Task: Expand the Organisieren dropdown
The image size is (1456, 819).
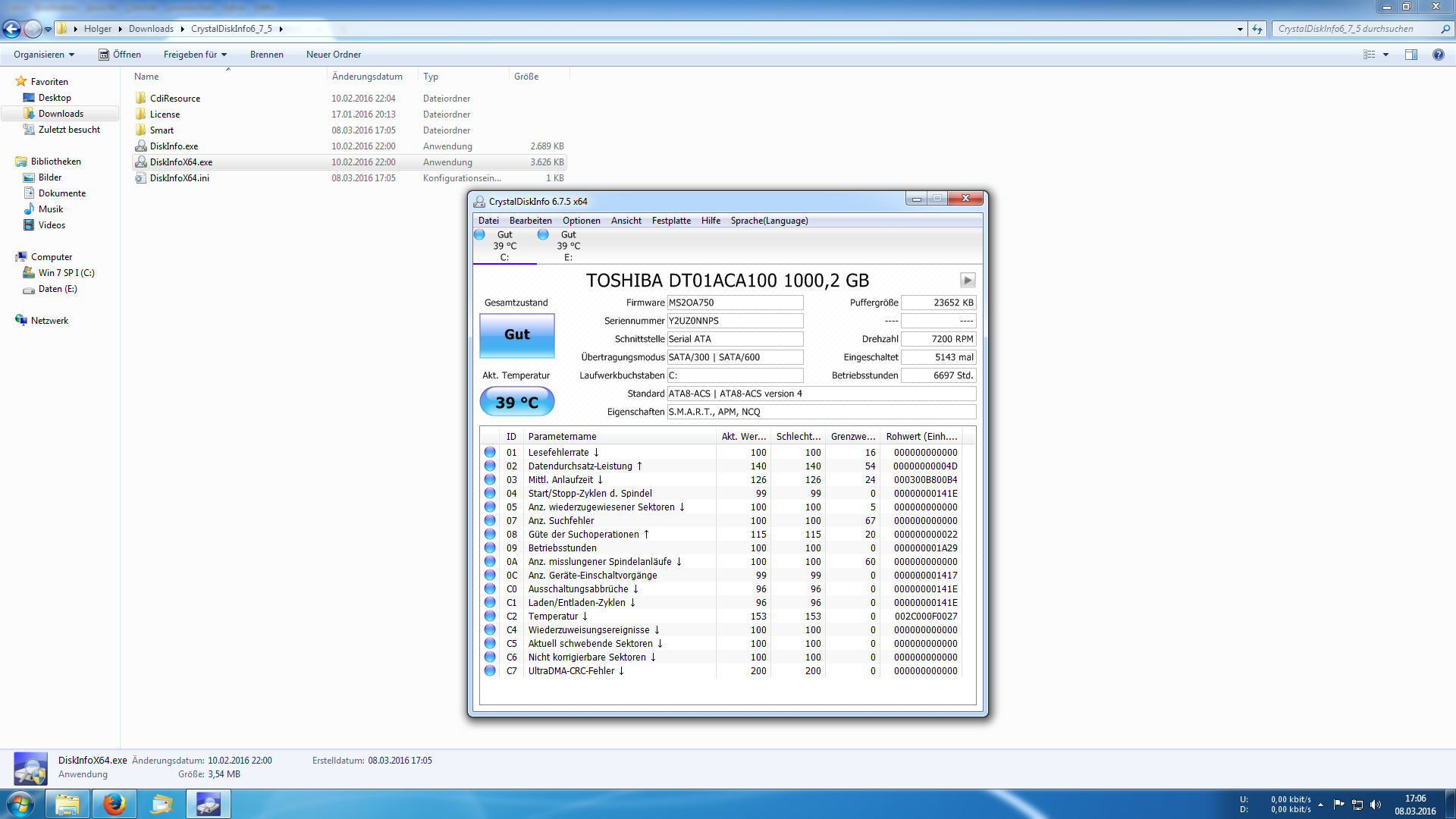Action: pos(44,55)
